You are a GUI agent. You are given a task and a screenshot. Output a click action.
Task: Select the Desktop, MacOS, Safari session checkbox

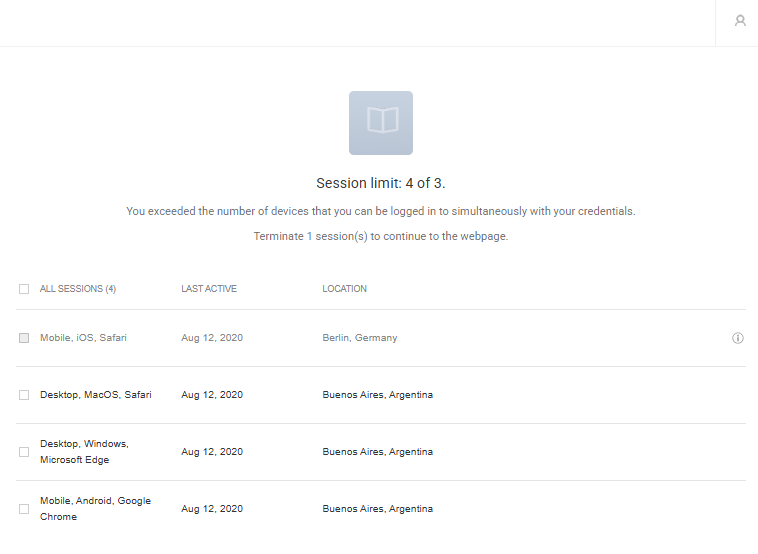pyautogui.click(x=24, y=394)
